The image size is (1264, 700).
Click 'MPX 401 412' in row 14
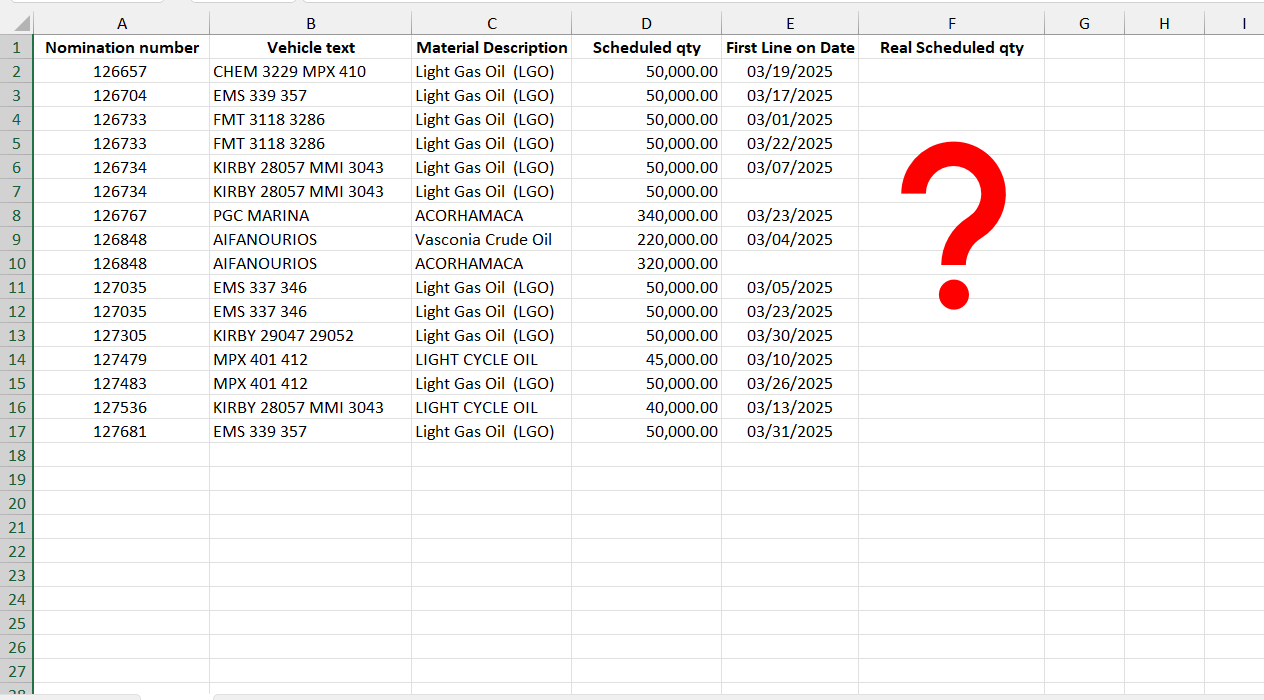click(x=311, y=359)
